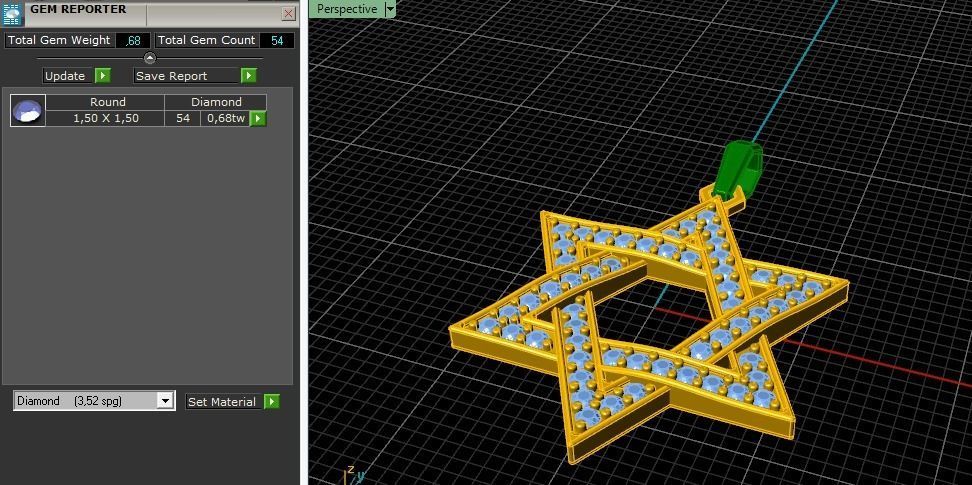Click the Total Gem Weight label
972x485 pixels.
coord(59,40)
